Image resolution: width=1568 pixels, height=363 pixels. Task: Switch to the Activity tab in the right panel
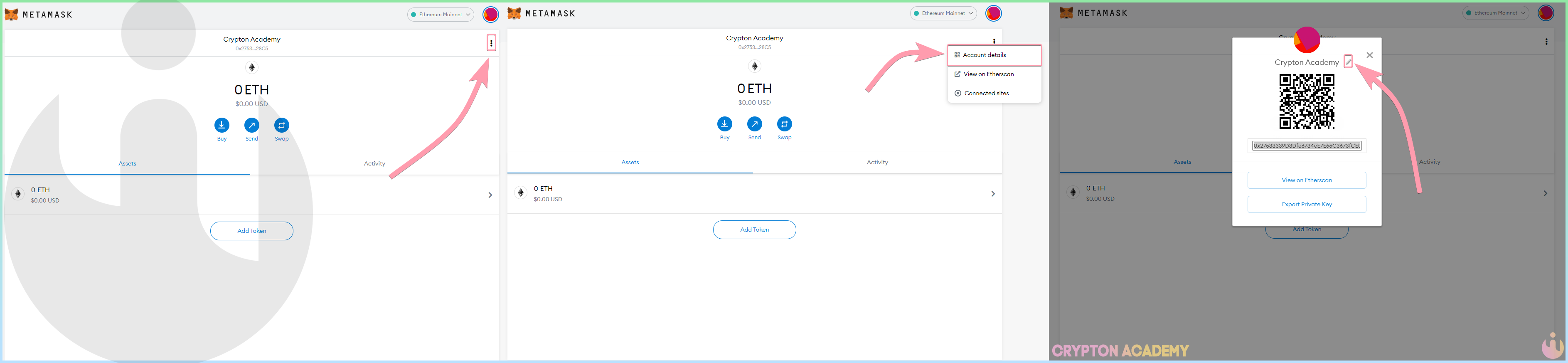tap(1429, 161)
